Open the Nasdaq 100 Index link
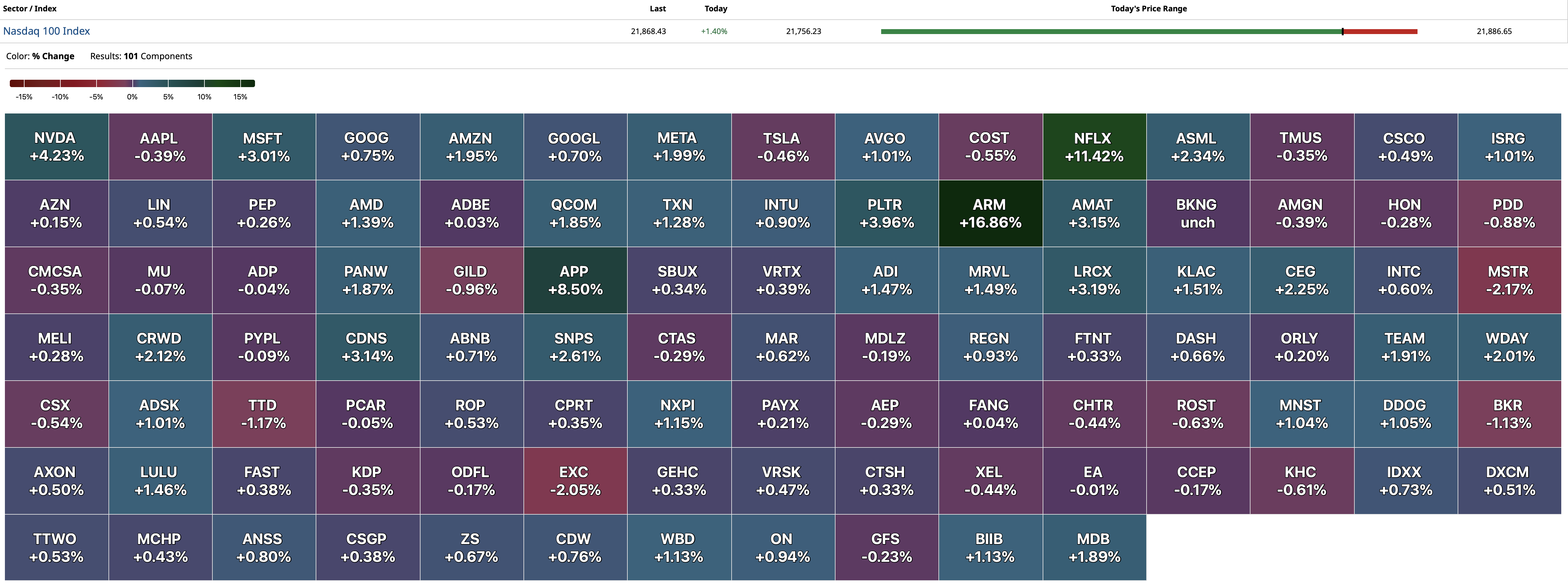Viewport: 1568px width, 587px height. (x=46, y=31)
